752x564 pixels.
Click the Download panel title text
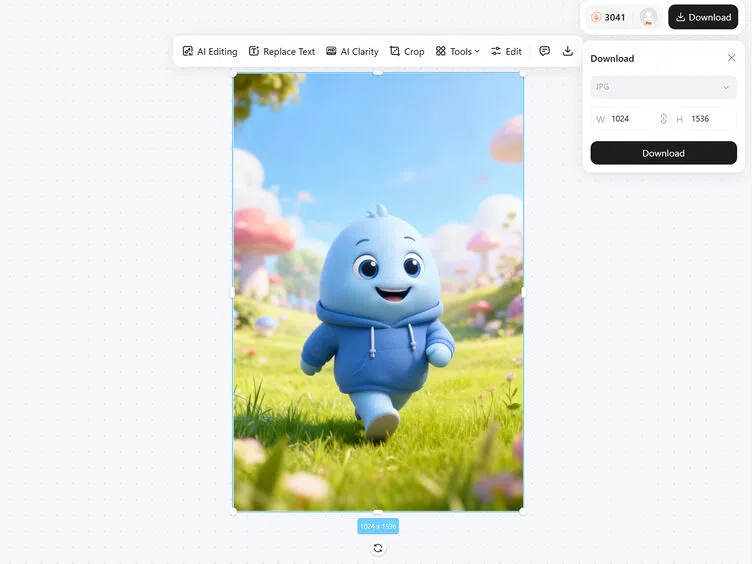[612, 59]
